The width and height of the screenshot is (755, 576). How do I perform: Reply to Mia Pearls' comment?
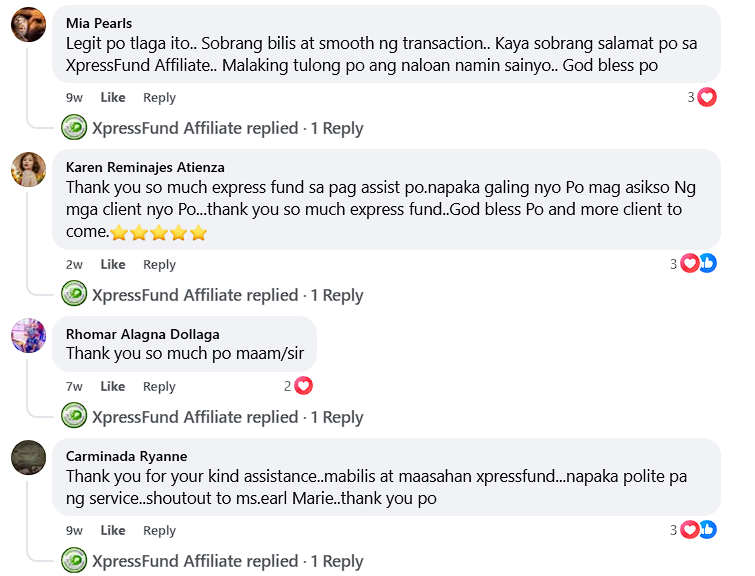pos(159,97)
